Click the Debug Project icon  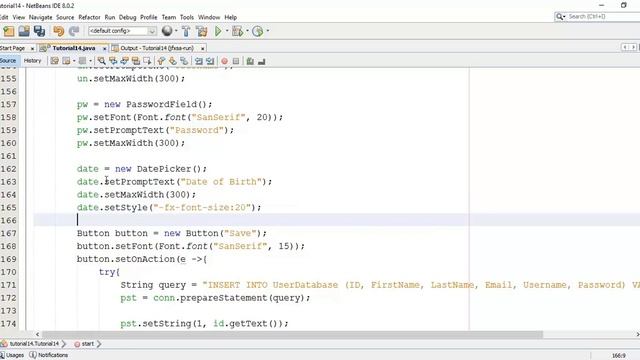point(237,31)
